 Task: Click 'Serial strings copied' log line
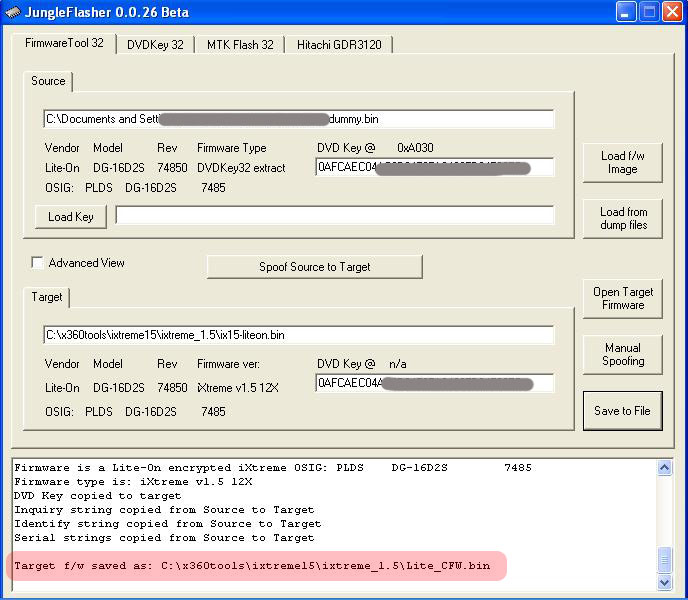point(164,538)
